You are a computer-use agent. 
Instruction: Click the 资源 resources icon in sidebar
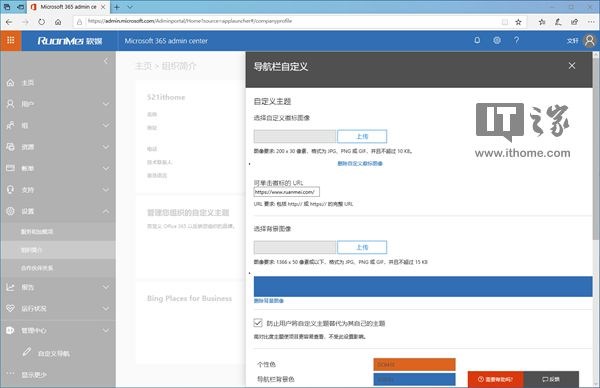(x=11, y=147)
